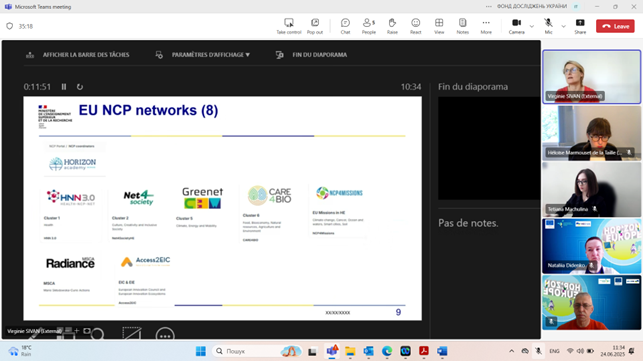Image resolution: width=643 pixels, height=361 pixels.
Task: Show the People participants list
Action: click(369, 26)
